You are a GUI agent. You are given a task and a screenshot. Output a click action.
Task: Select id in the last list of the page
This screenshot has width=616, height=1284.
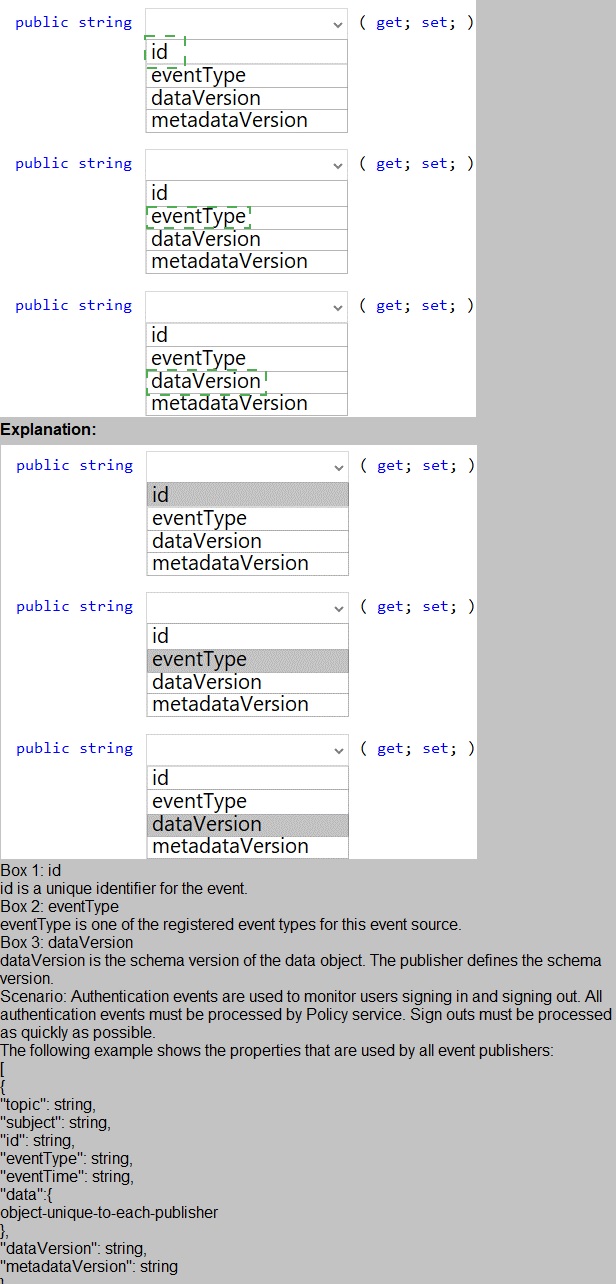161,778
